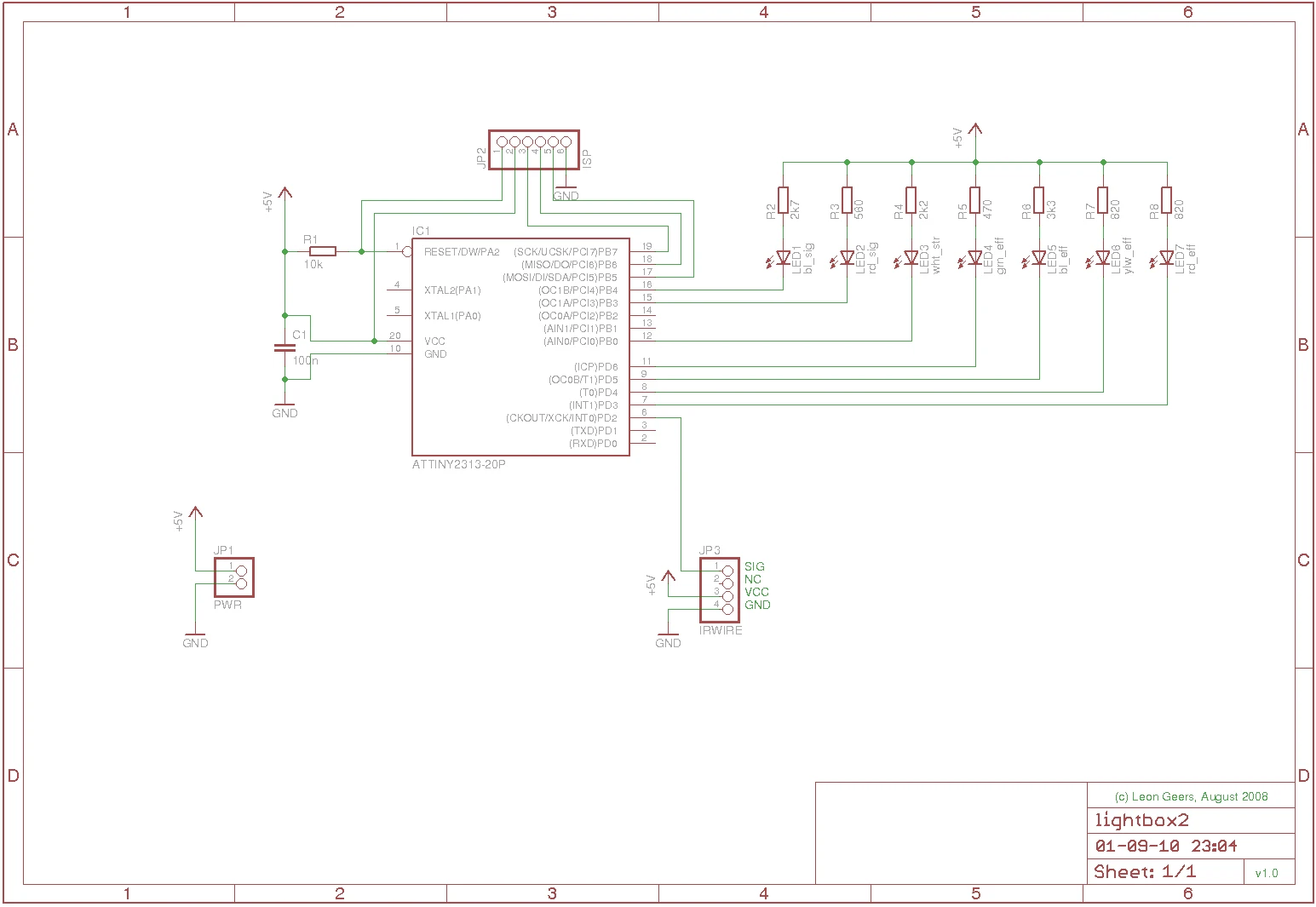Click the +5V supply arrow above JP1

(196, 514)
